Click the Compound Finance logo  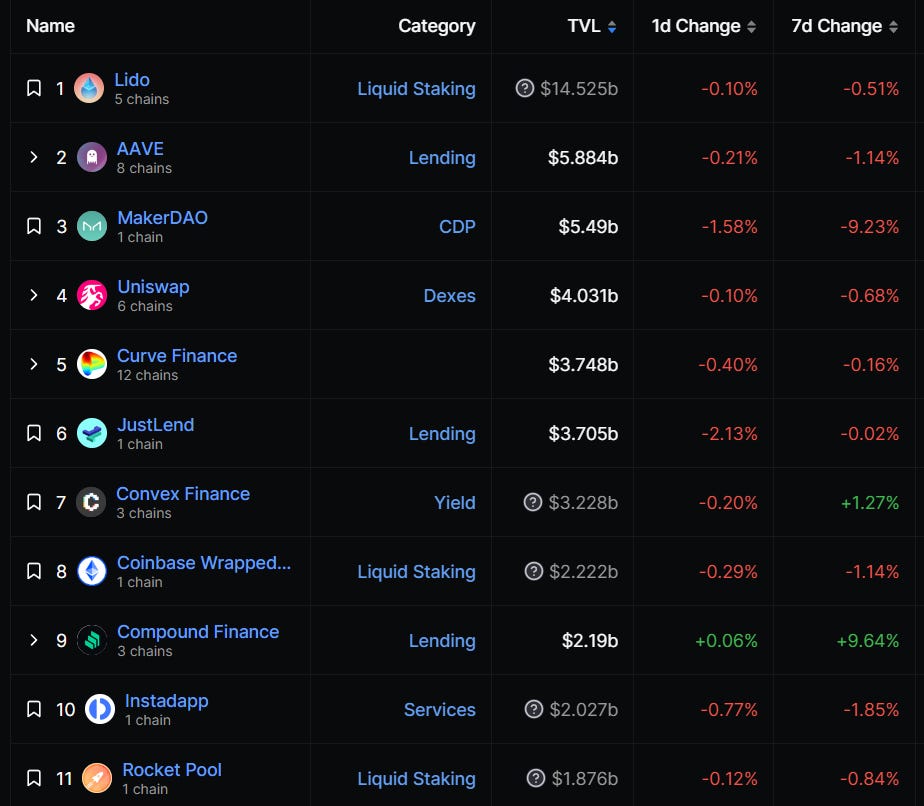point(92,640)
